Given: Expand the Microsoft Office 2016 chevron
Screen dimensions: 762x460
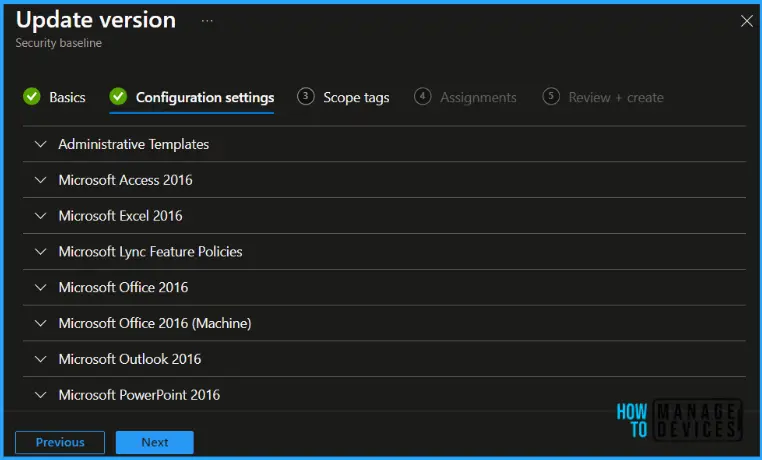Looking at the screenshot, I should 41,288.
